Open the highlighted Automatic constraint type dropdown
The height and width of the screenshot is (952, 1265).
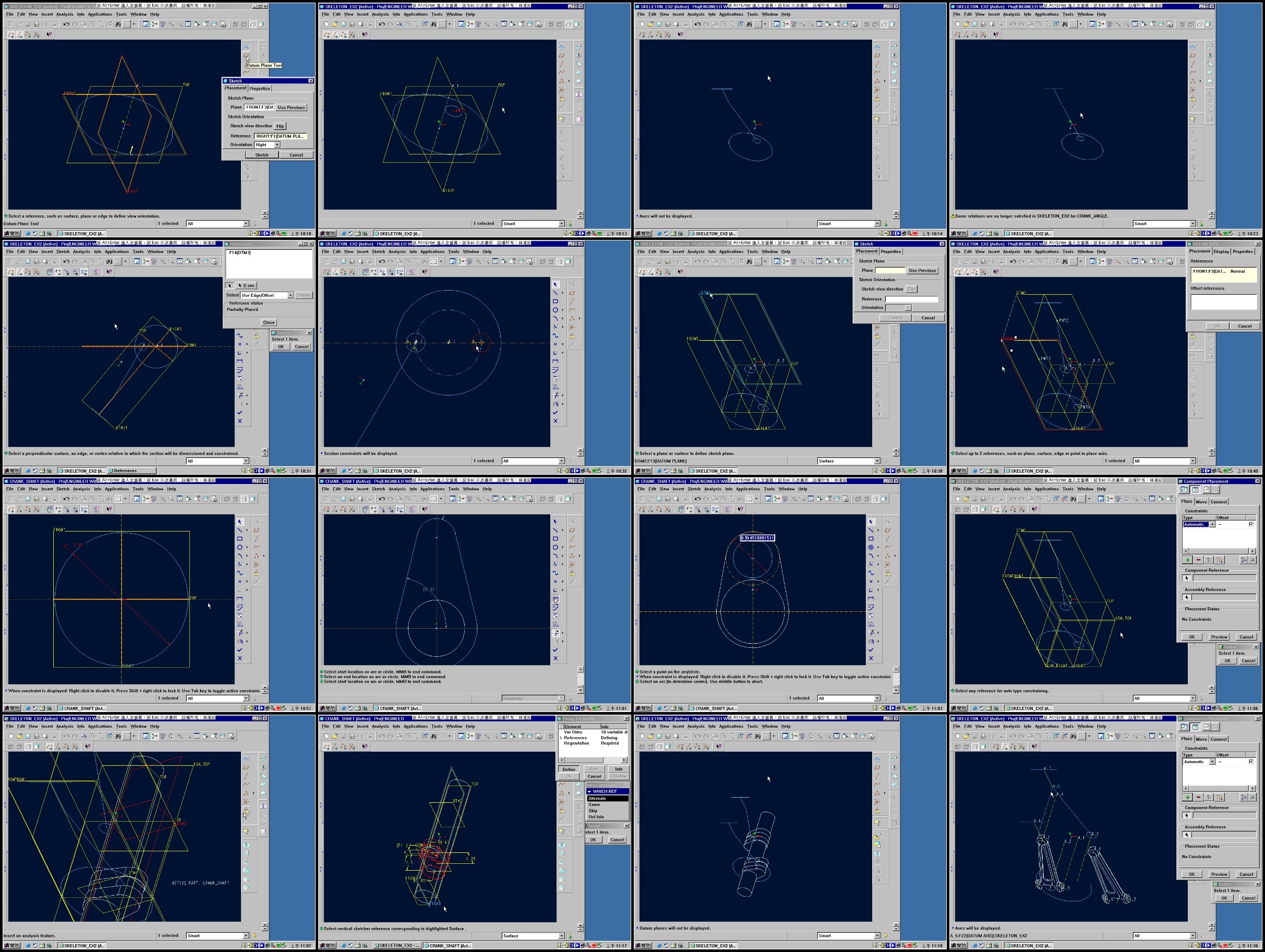(x=1211, y=524)
